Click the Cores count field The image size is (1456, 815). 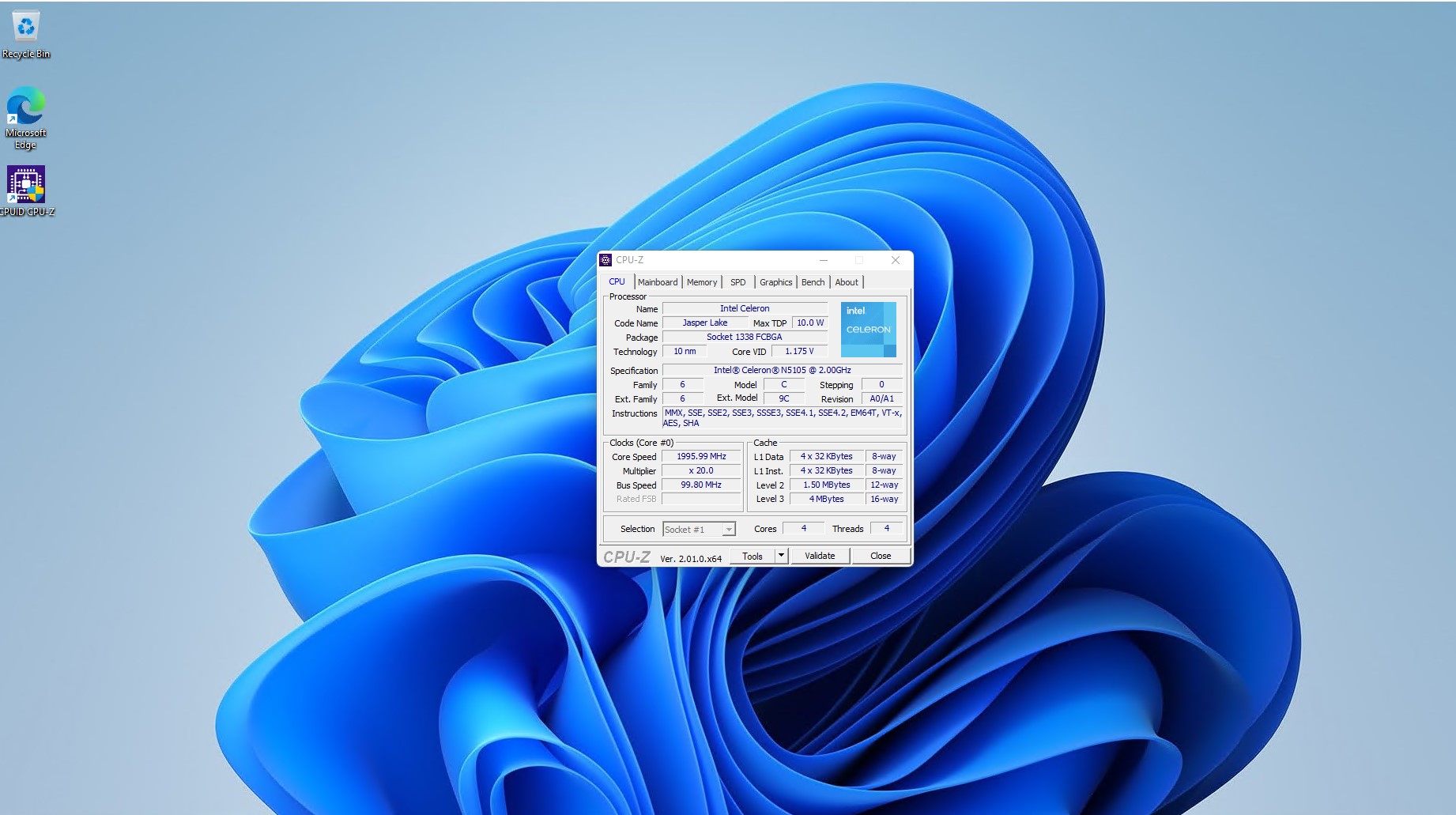coord(804,529)
